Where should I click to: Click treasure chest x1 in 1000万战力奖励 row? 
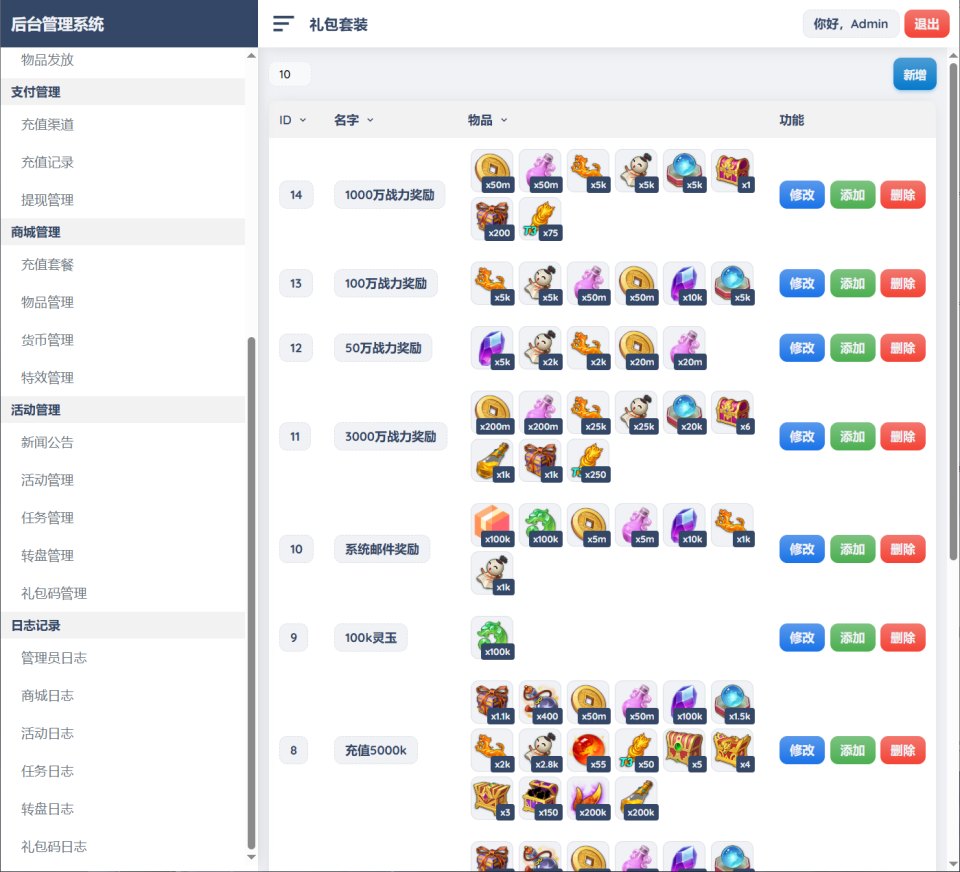(733, 171)
